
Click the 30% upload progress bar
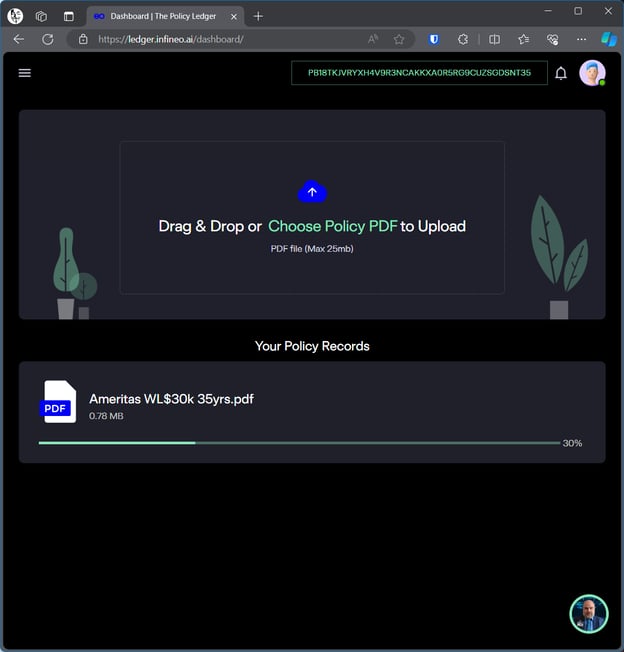[299, 443]
